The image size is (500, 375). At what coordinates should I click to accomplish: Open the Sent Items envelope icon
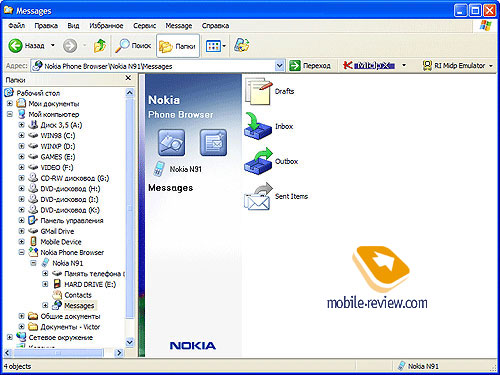click(x=258, y=196)
